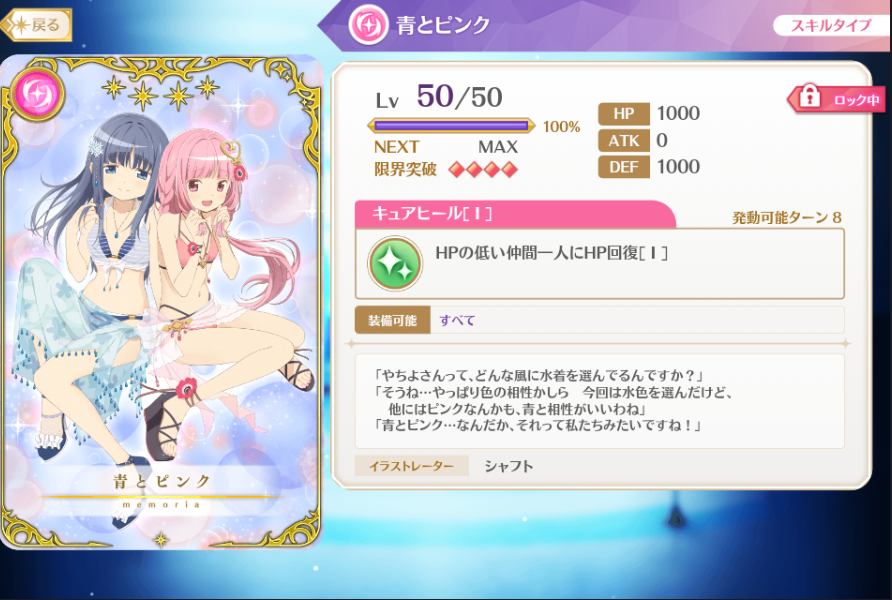The height and width of the screenshot is (600, 892).
Task: Click the DEF stat label
Action: 623,167
